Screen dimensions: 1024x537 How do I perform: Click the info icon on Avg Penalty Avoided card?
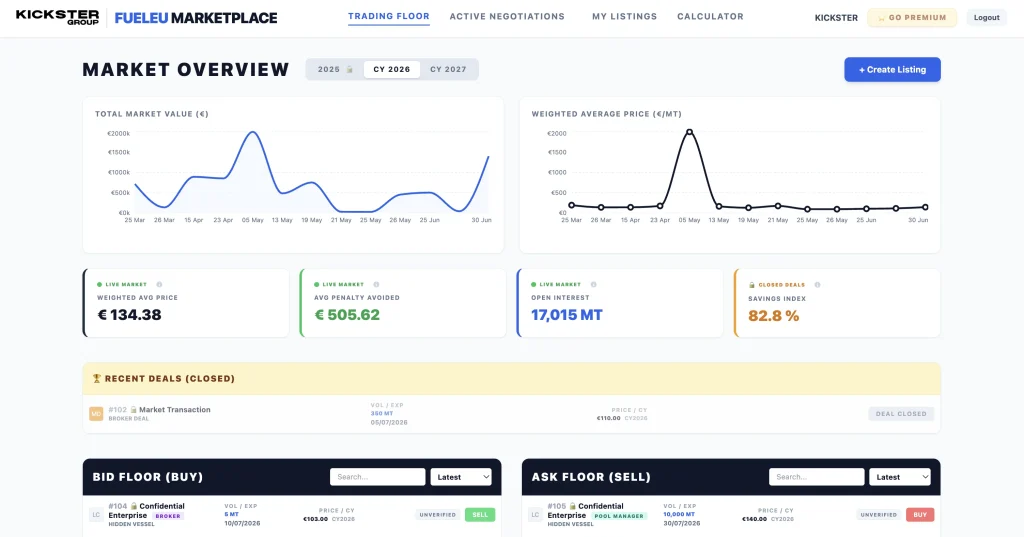point(376,285)
